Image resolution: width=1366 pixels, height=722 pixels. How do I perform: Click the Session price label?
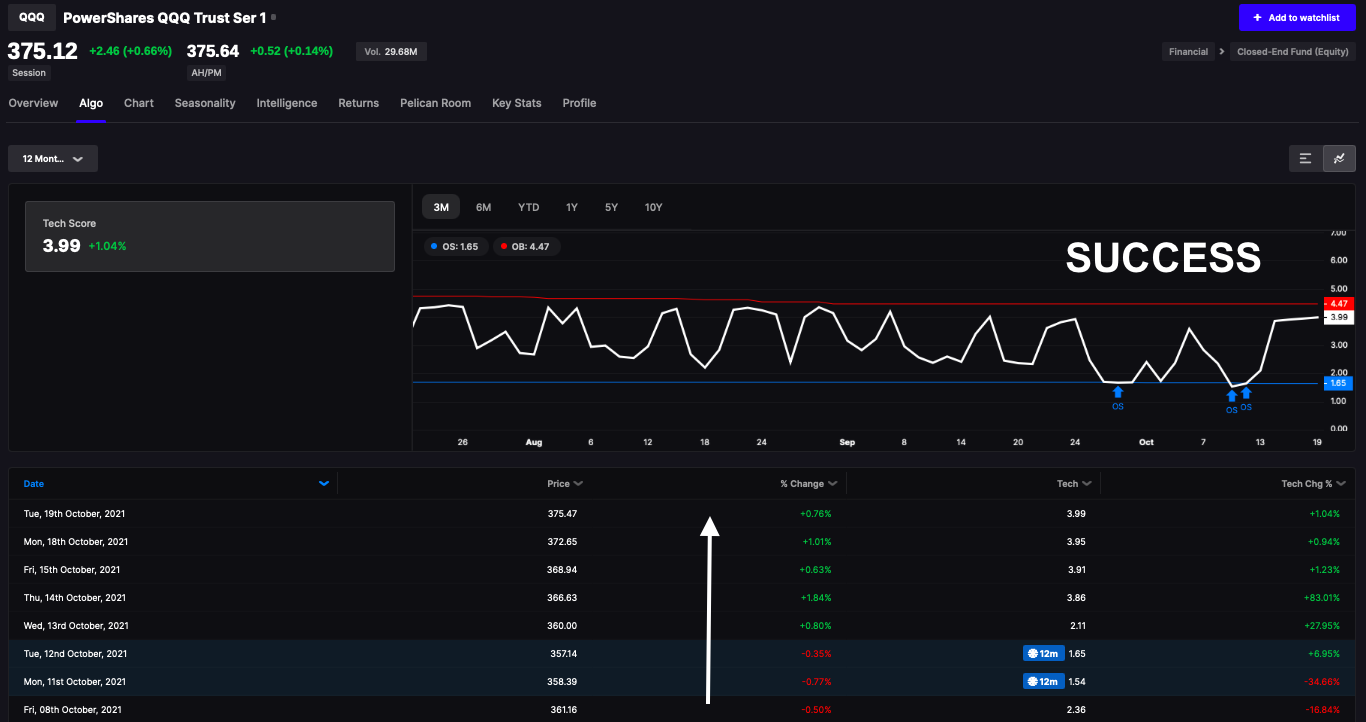coord(29,73)
